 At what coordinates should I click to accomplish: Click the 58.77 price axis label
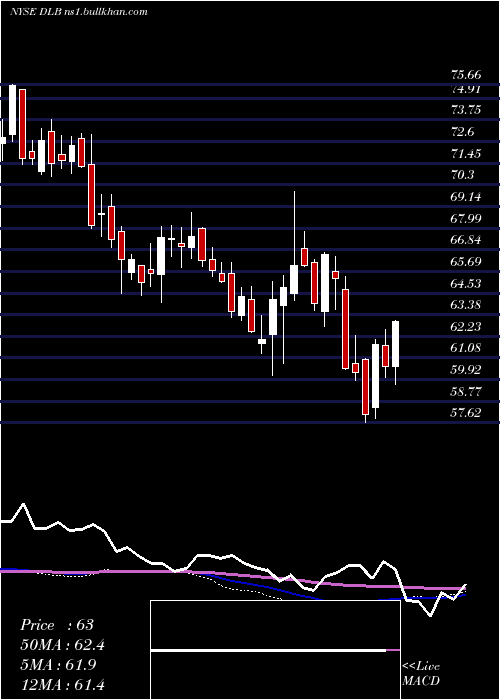[x=466, y=392]
